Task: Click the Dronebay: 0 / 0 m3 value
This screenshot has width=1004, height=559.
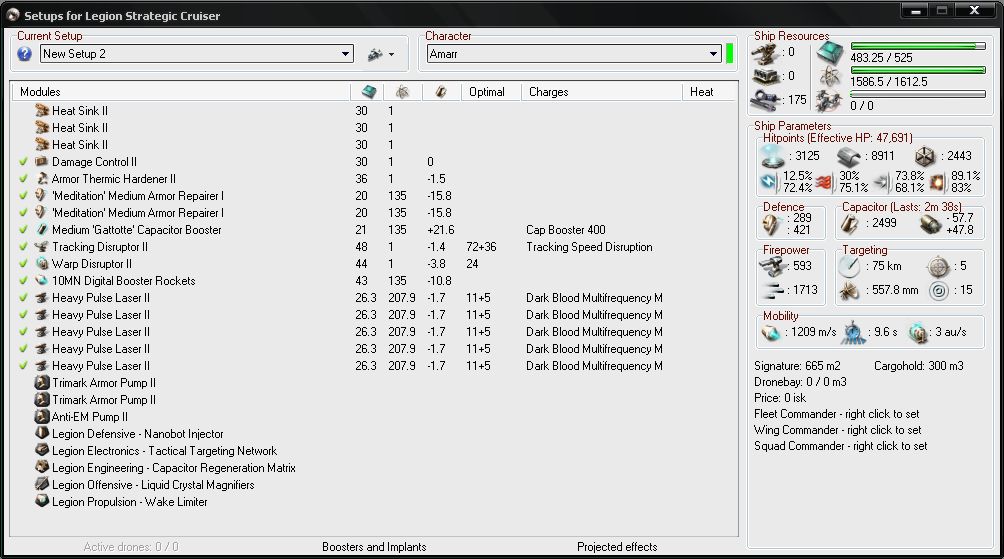Action: tap(800, 382)
